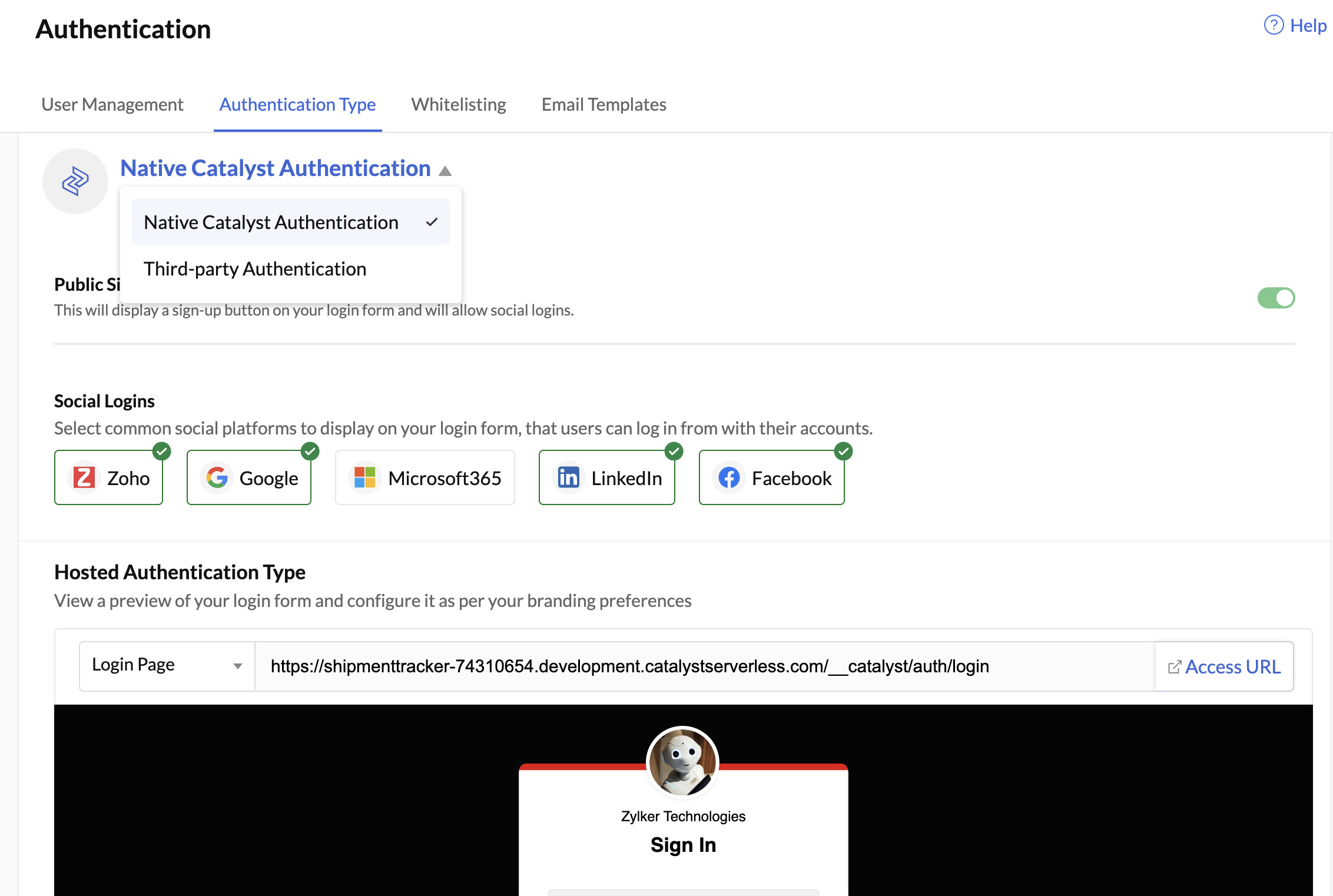Select Third-party Authentication from dropdown
The image size is (1333, 896).
point(255,268)
